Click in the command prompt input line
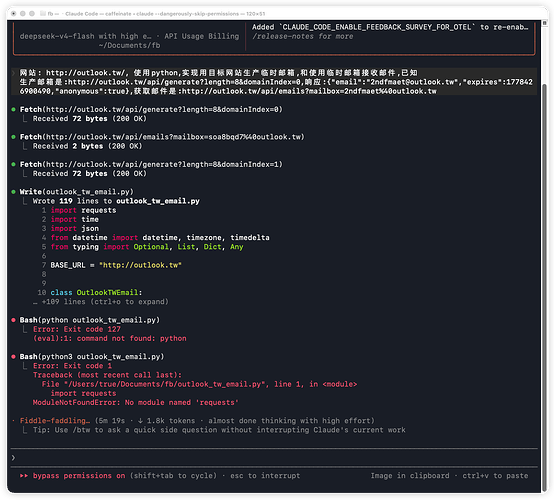Viewport: 554px width, 500px height. 274,458
